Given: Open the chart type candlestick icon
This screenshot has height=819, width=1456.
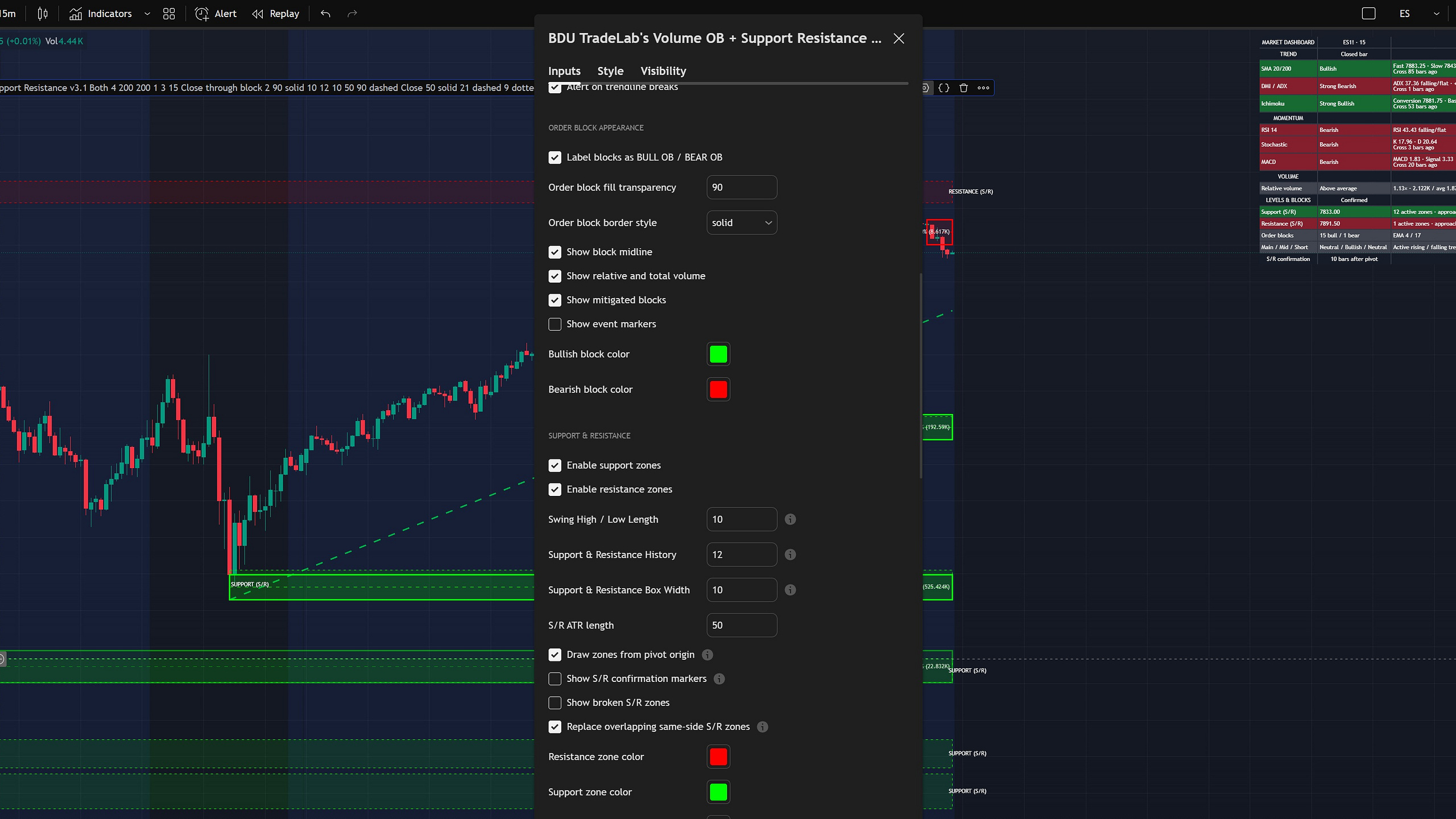Looking at the screenshot, I should pos(43,14).
